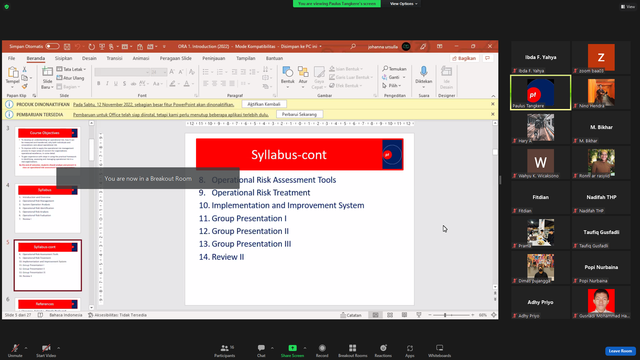Click the redo arrow in quick access toolbar
The width and height of the screenshot is (640, 360).
[91, 47]
